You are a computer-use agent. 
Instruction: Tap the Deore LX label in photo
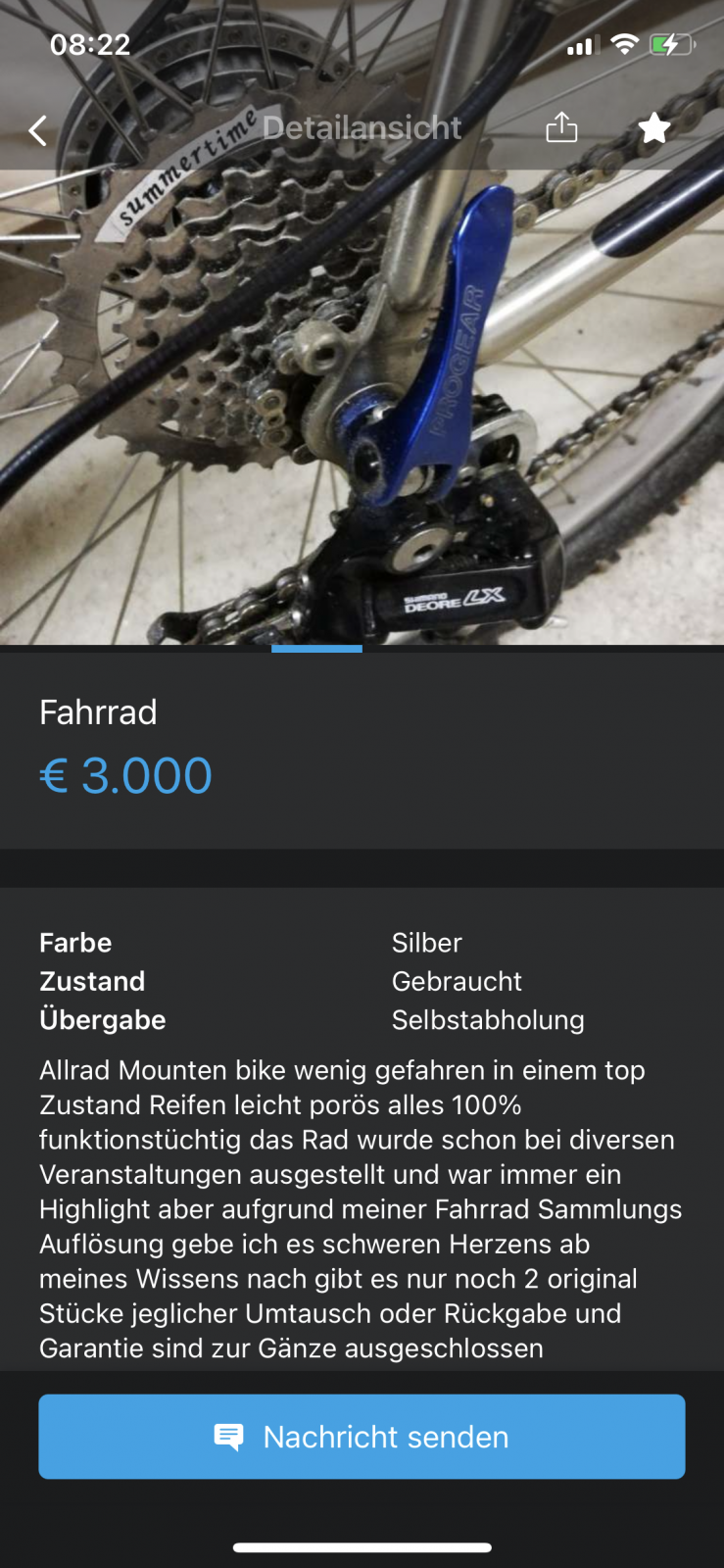(455, 600)
